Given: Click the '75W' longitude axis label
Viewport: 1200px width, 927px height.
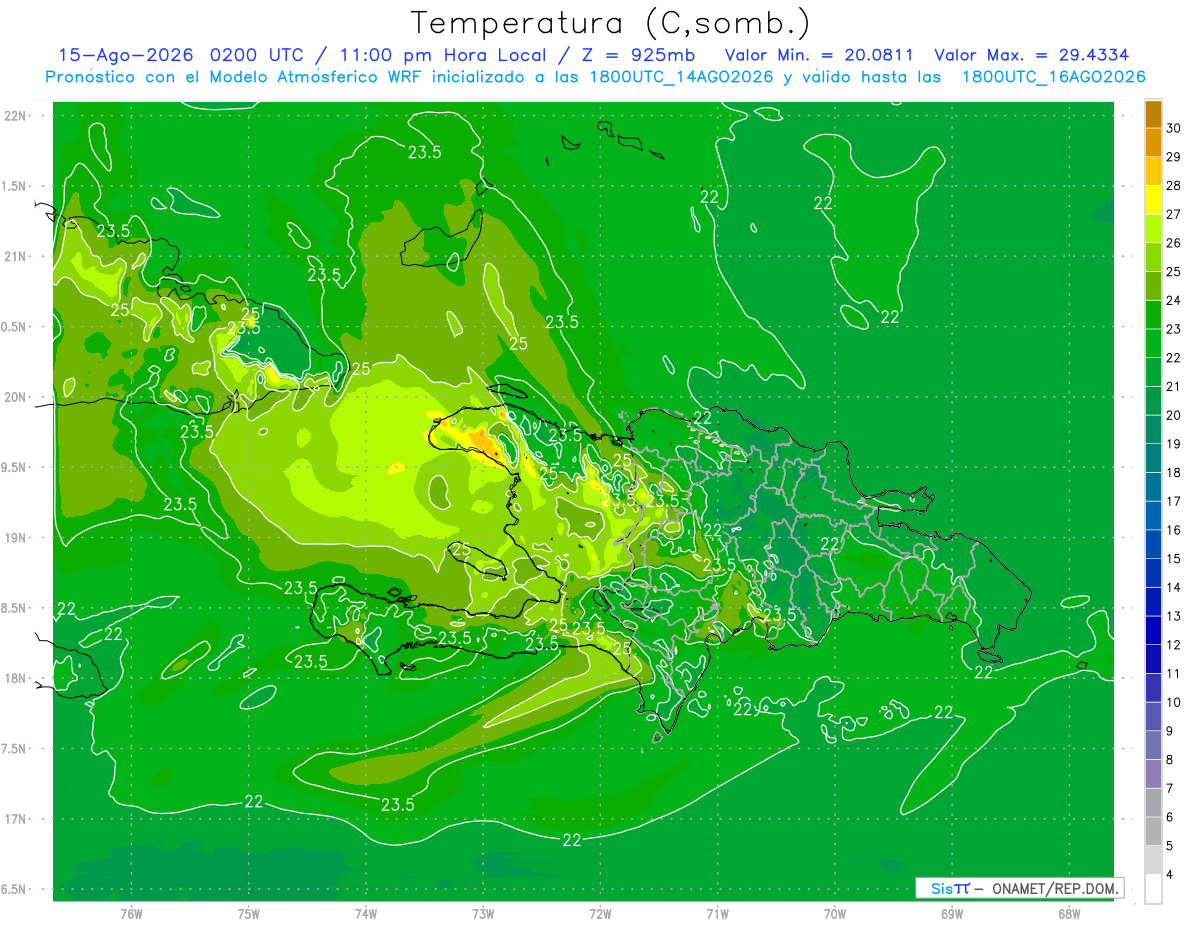Looking at the screenshot, I should tap(248, 914).
